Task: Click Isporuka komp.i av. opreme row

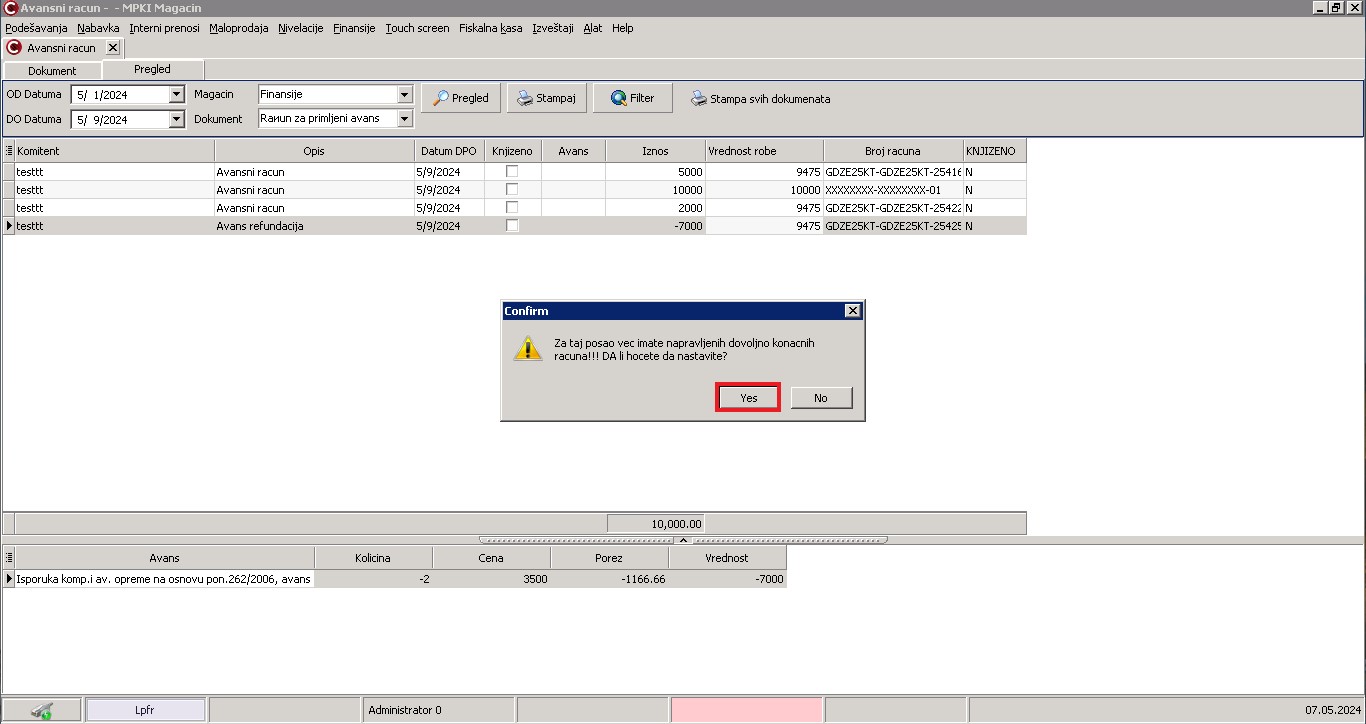Action: (165, 579)
